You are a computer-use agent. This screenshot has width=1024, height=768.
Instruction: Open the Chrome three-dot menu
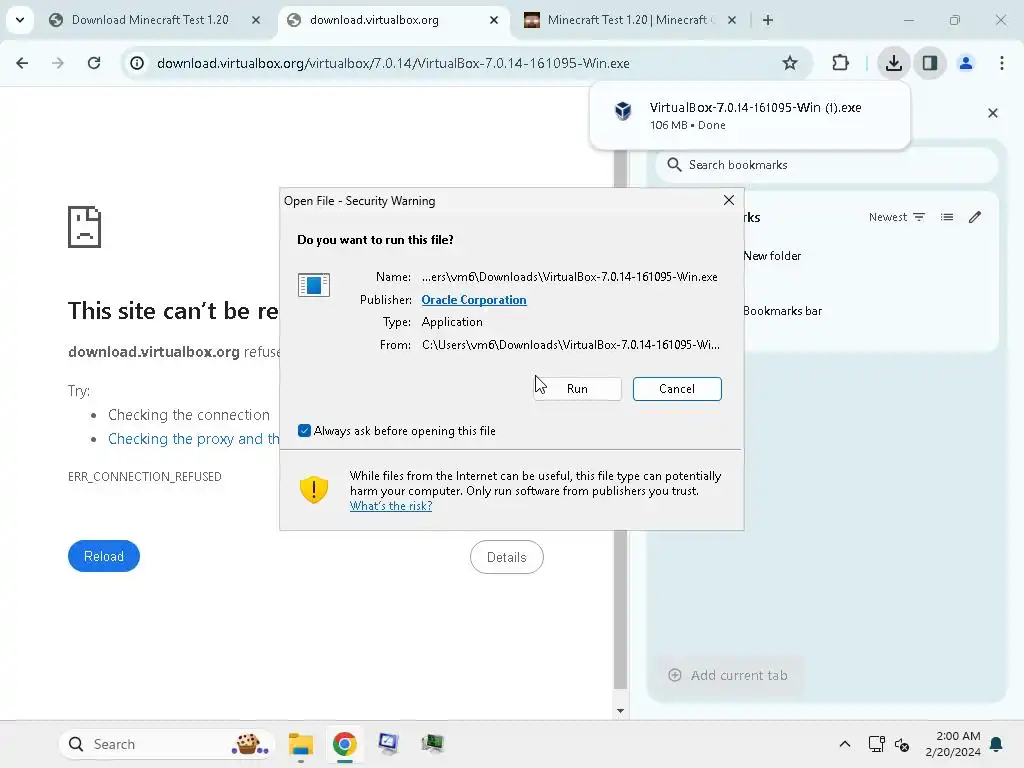[1002, 63]
